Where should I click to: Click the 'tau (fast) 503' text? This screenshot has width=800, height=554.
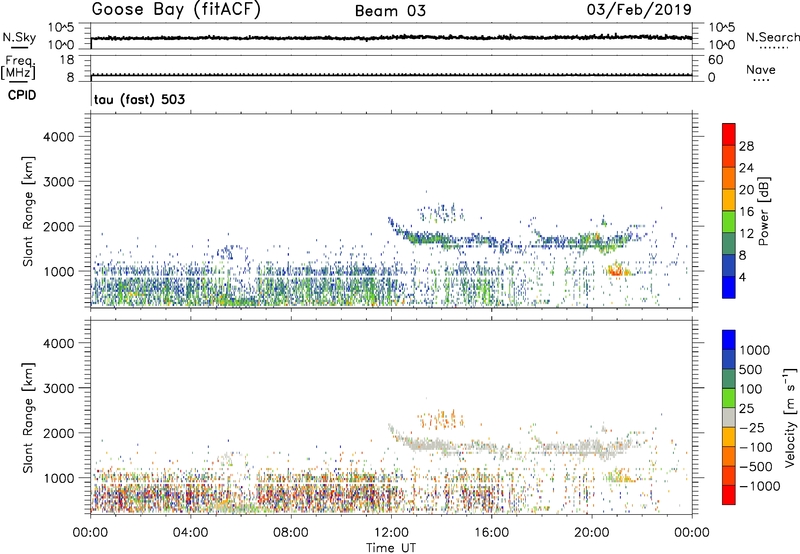point(139,99)
